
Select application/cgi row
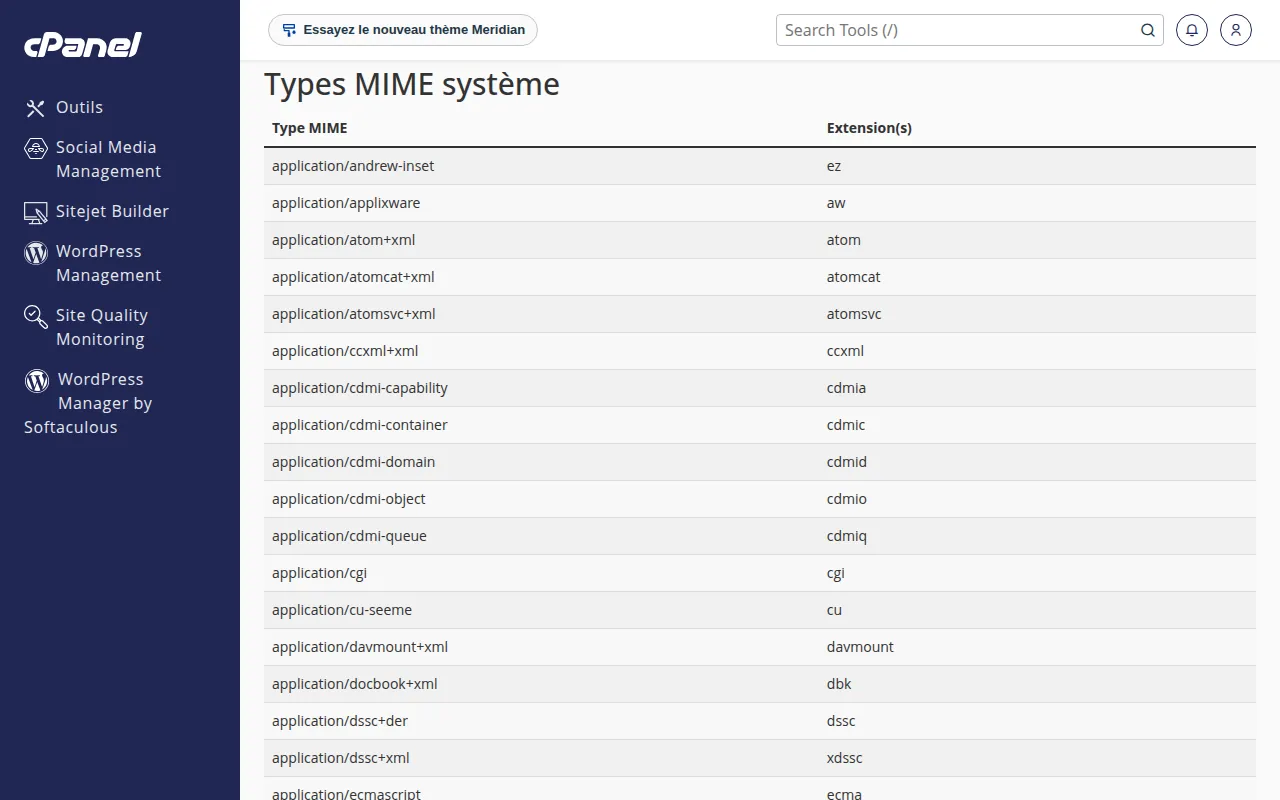760,573
